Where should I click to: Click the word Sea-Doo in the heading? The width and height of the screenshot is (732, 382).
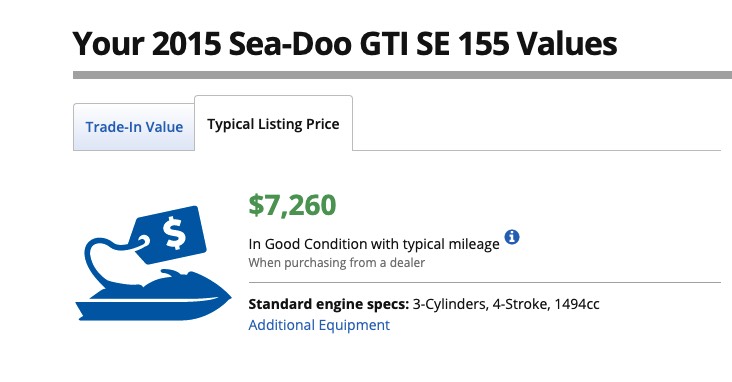pos(290,43)
